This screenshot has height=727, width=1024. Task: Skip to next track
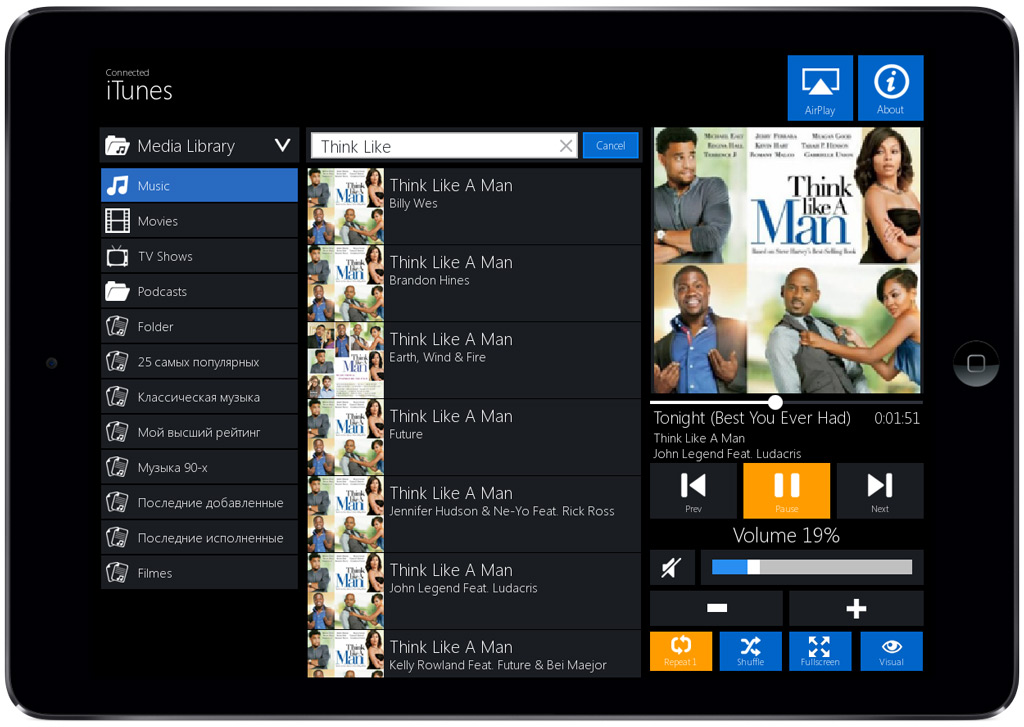coord(879,490)
